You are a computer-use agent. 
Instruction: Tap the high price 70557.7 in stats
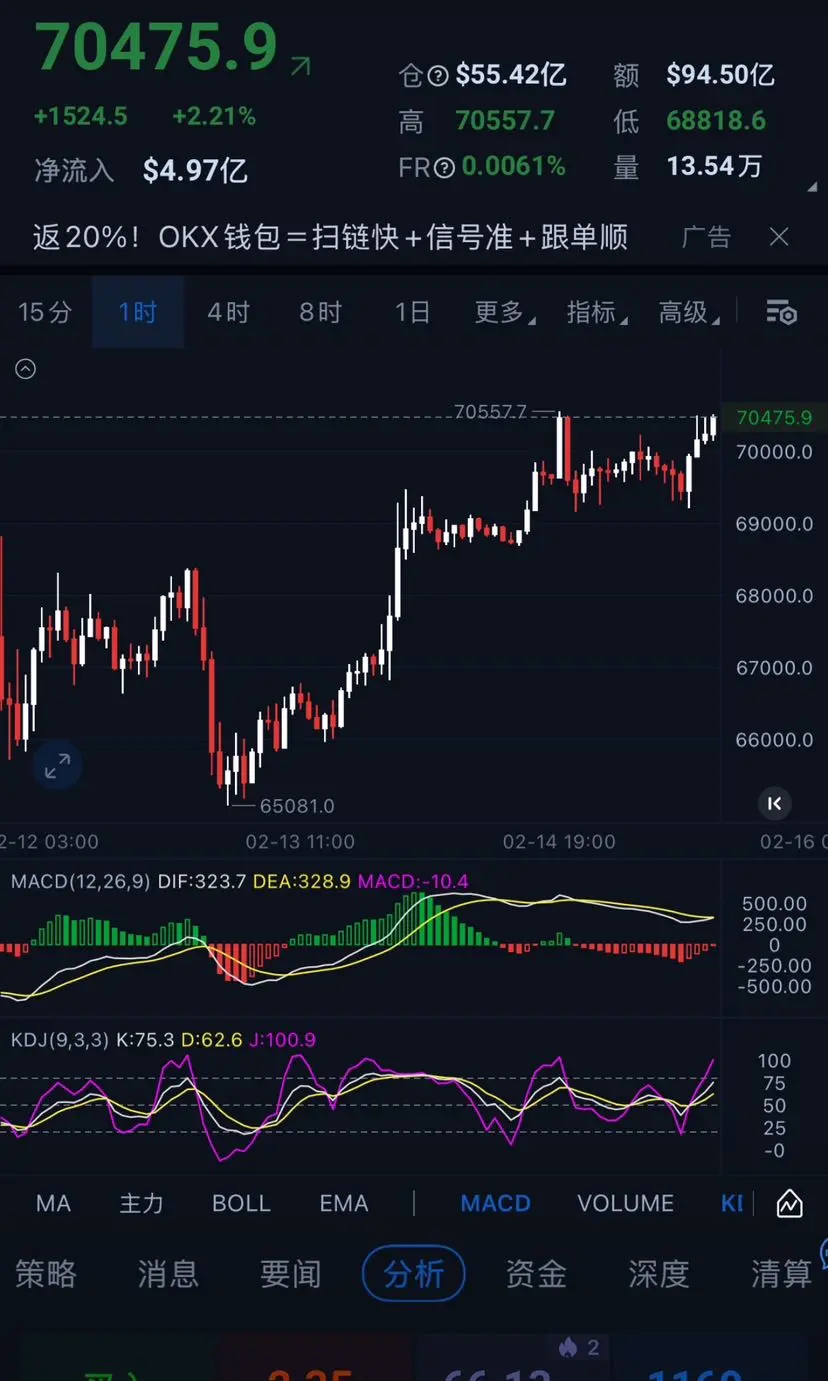click(505, 121)
